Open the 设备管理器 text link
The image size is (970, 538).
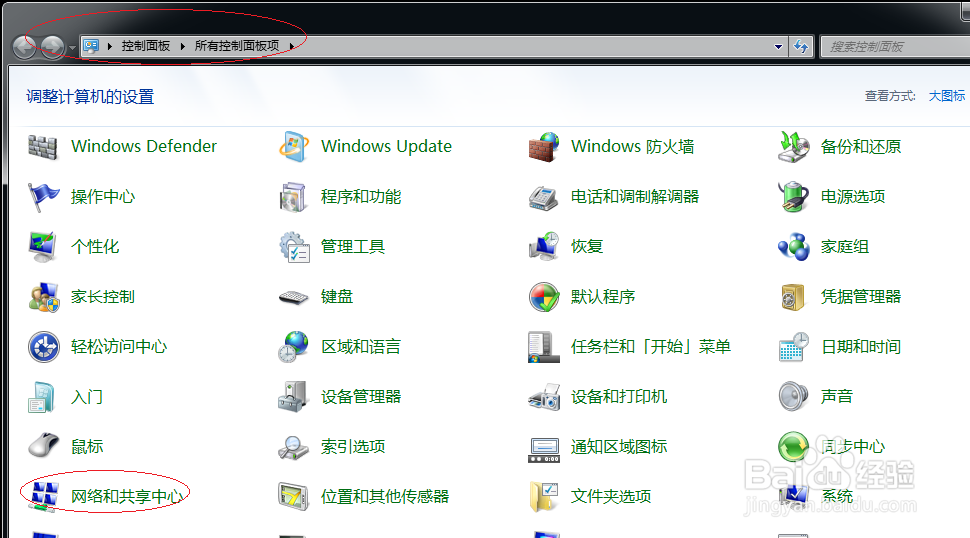pos(361,396)
